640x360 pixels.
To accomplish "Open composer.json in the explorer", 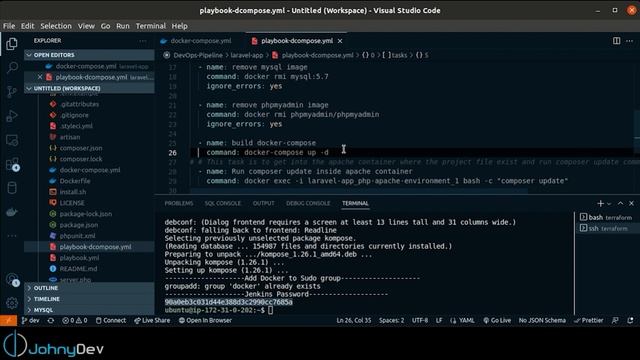I will (81, 148).
